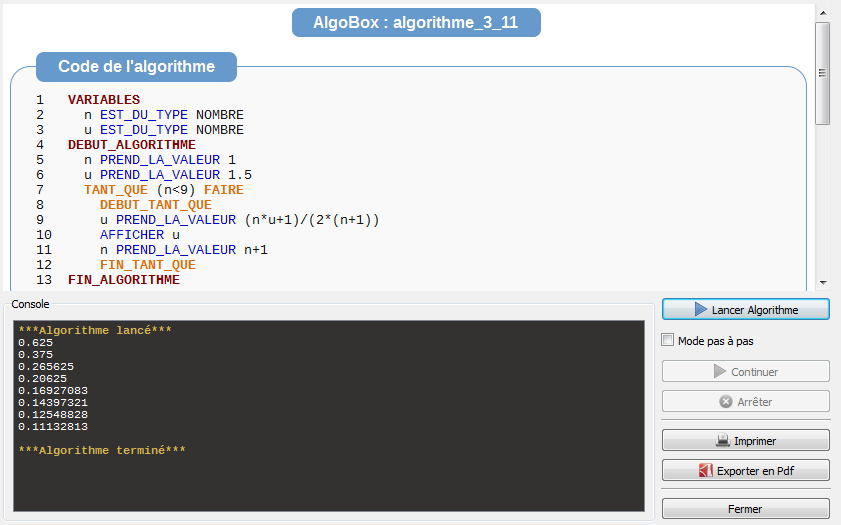Image resolution: width=841 pixels, height=525 pixels.
Task: Click the stop icon on Arrêter
Action: (x=726, y=402)
